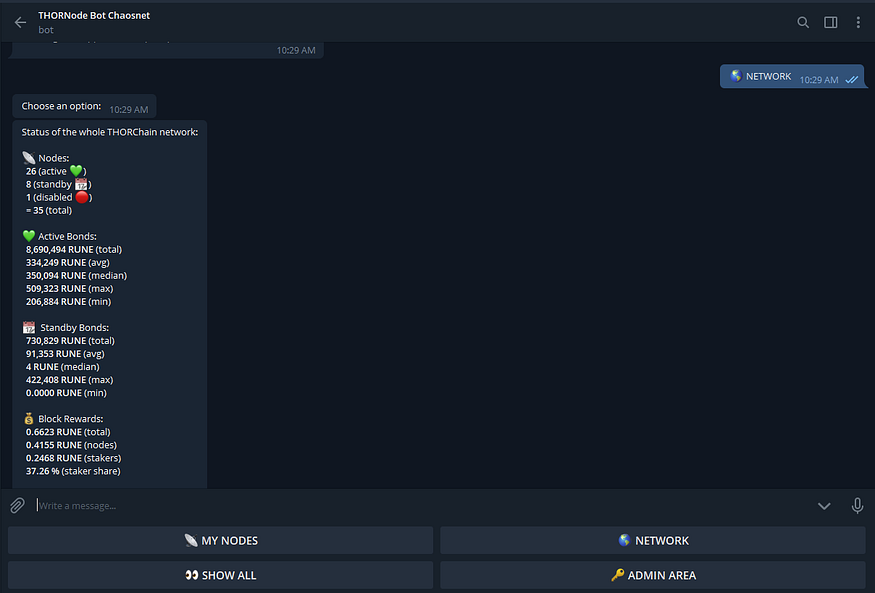Open THORNode Bot Chaosnet chat title
This screenshot has height=593, width=875.
click(x=94, y=16)
